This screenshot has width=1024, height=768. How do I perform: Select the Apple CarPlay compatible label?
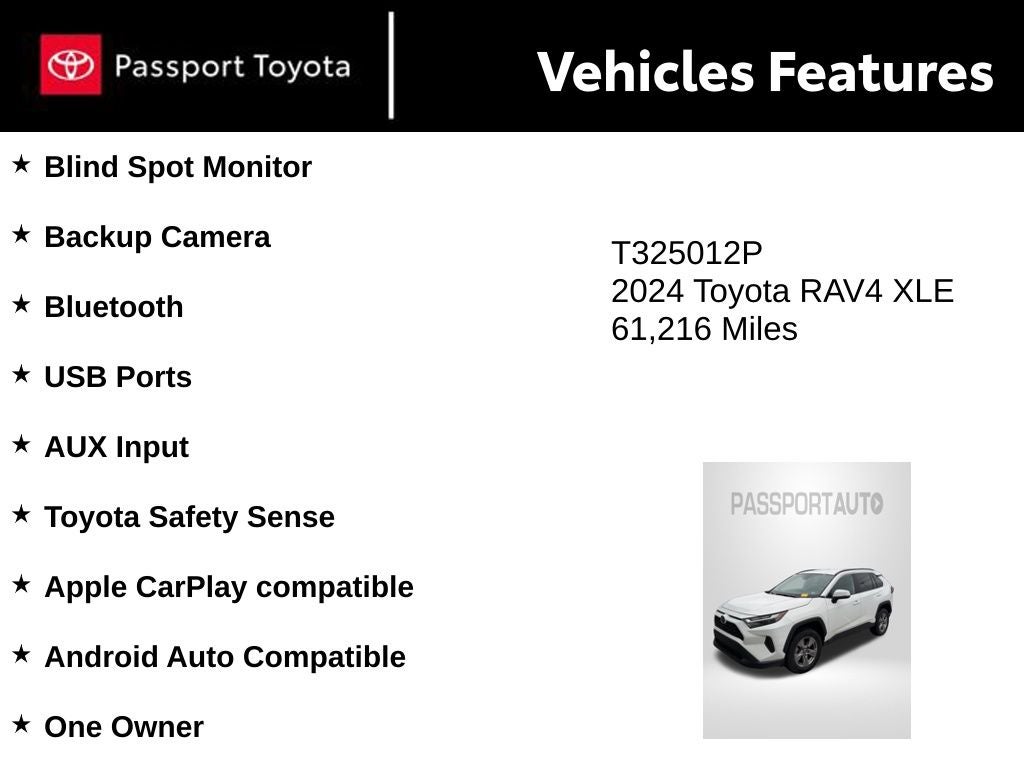tap(229, 587)
